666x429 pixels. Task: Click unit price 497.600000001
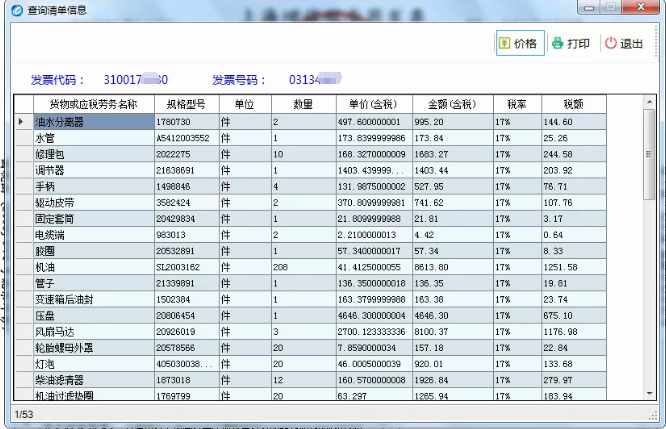(374, 122)
